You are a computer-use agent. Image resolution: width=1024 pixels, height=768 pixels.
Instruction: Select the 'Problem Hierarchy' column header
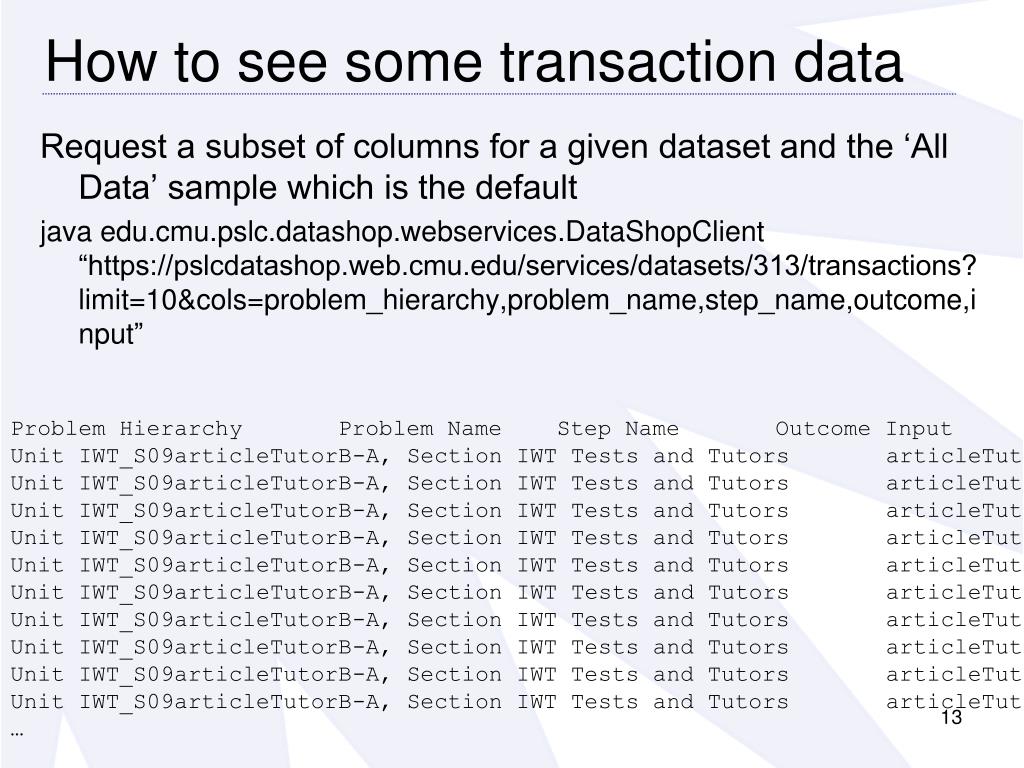(x=127, y=429)
